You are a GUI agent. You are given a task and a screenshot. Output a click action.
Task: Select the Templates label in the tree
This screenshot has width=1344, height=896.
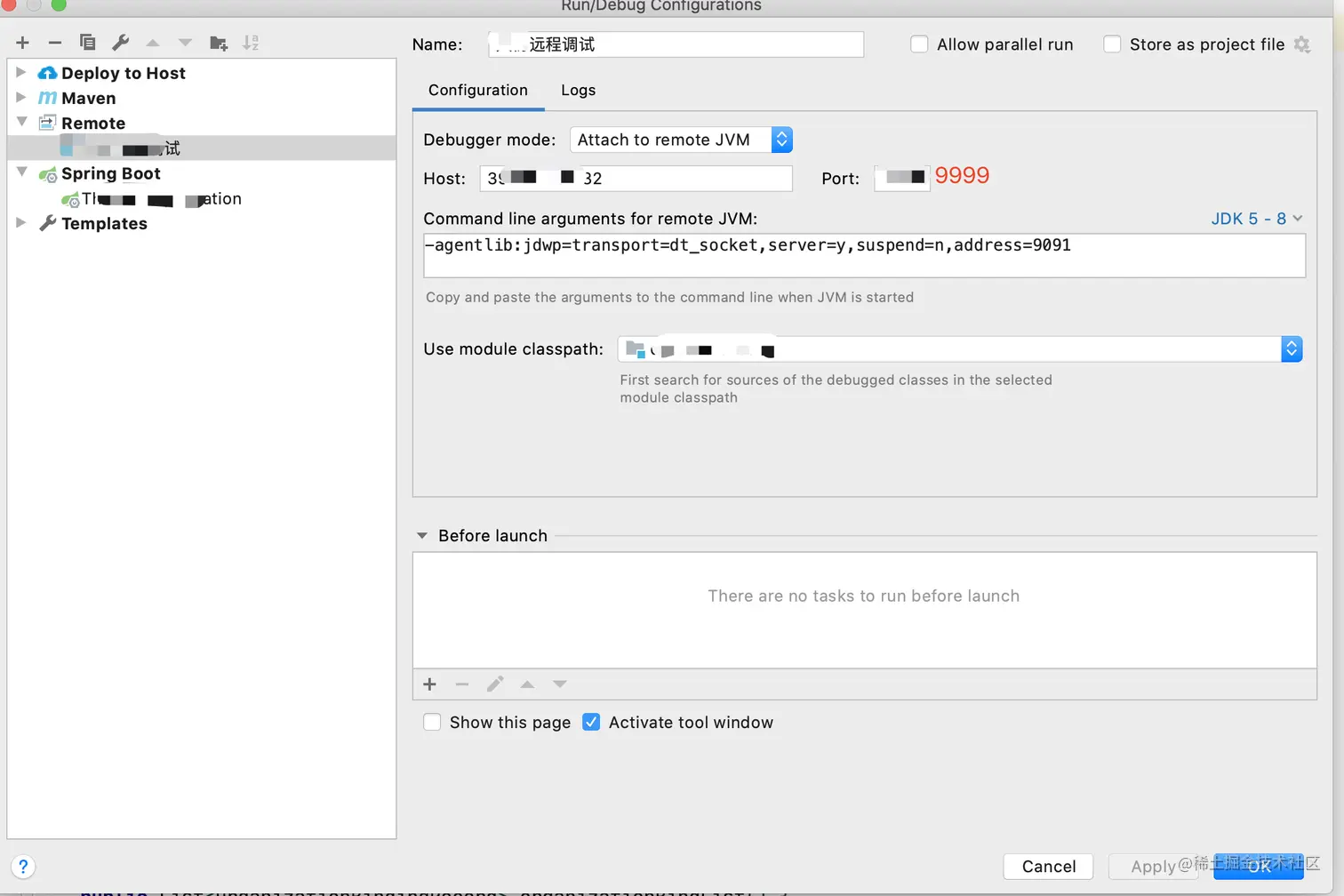click(x=104, y=223)
